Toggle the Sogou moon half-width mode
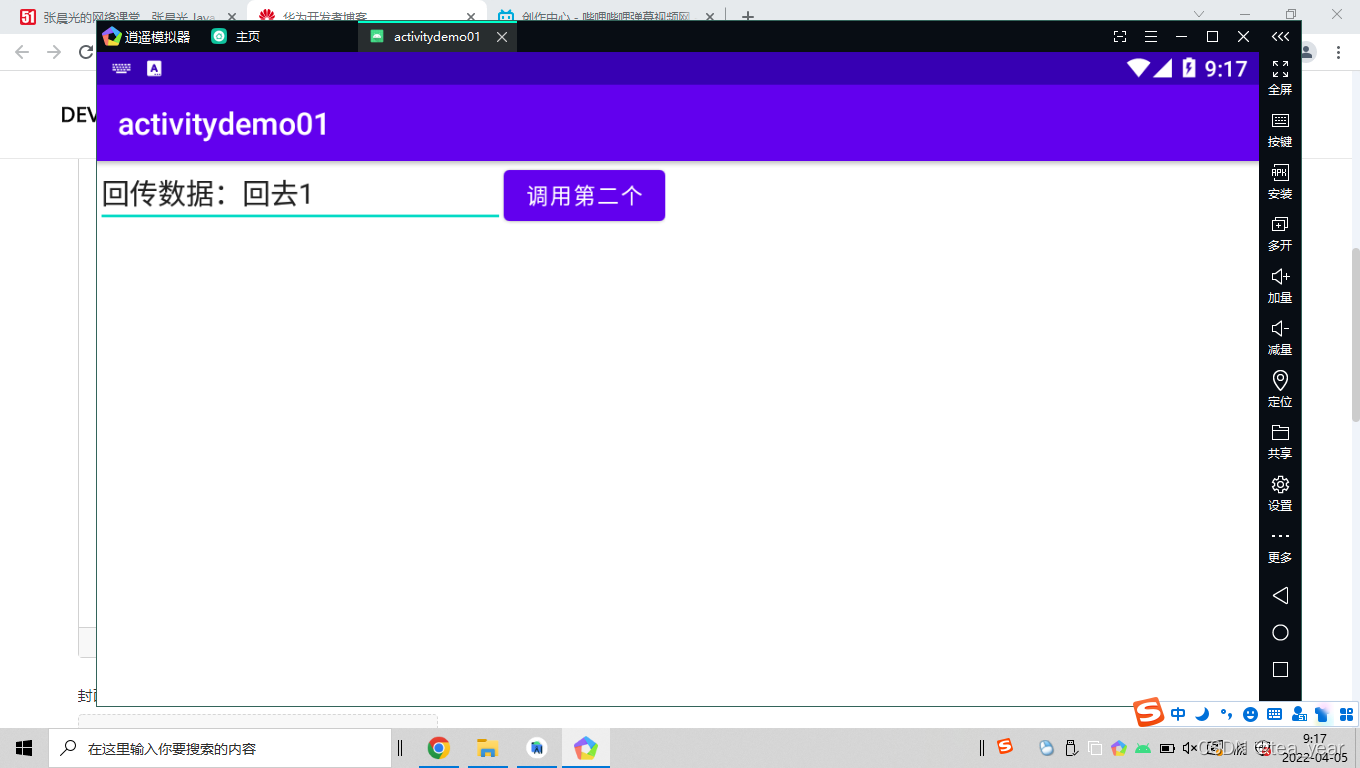 1203,714
